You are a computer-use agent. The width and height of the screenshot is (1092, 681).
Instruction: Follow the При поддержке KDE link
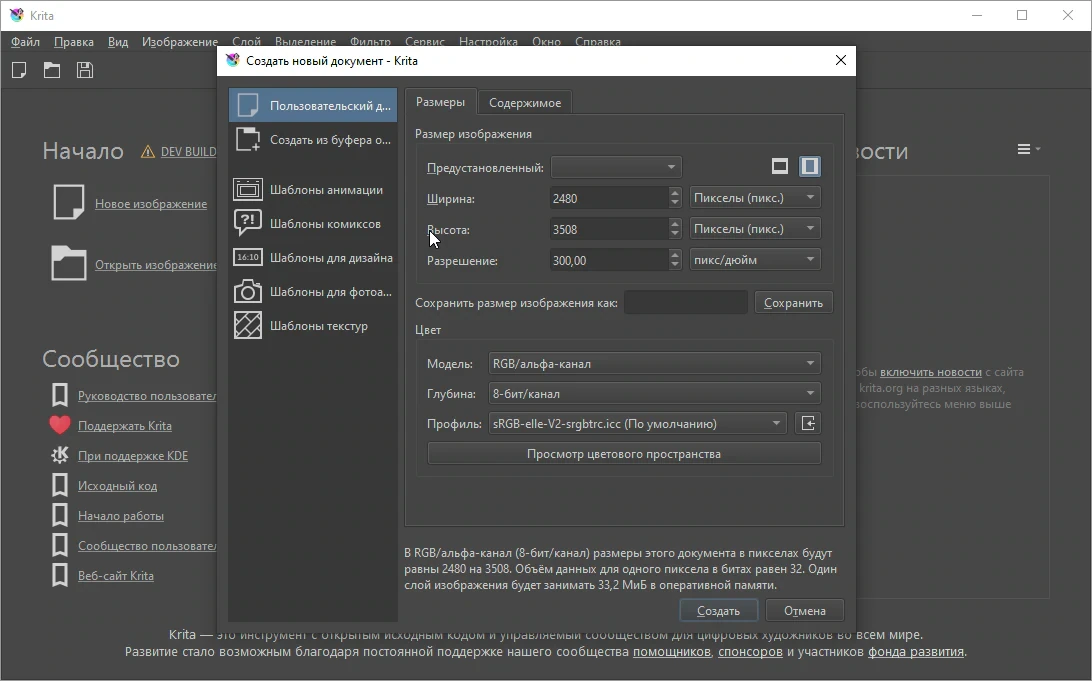pyautogui.click(x=133, y=455)
